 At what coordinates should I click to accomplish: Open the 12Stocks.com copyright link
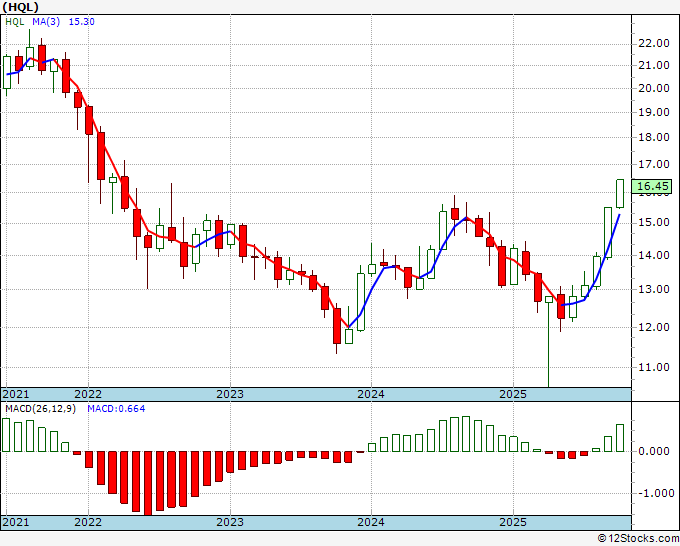(638, 538)
